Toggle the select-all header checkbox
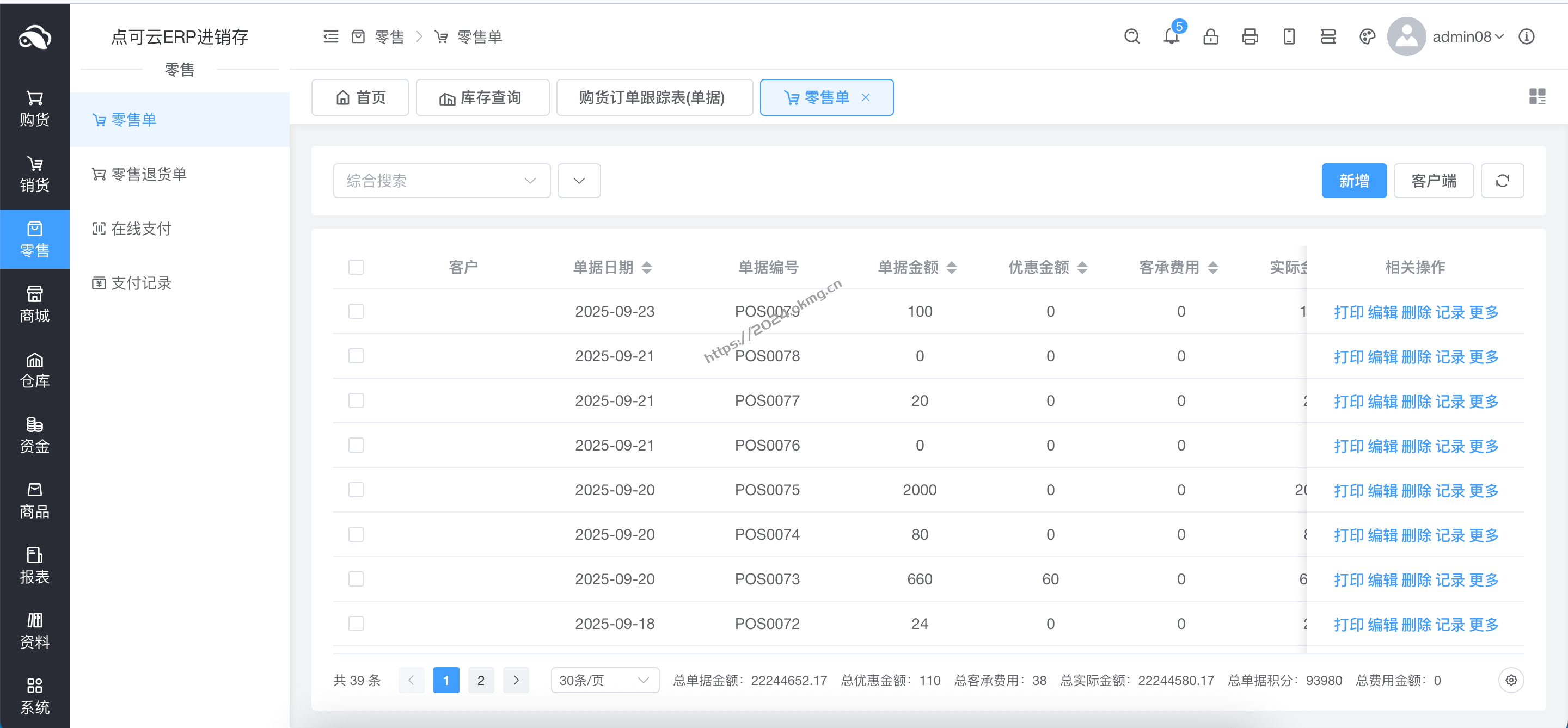The width and height of the screenshot is (1568, 728). tap(356, 267)
